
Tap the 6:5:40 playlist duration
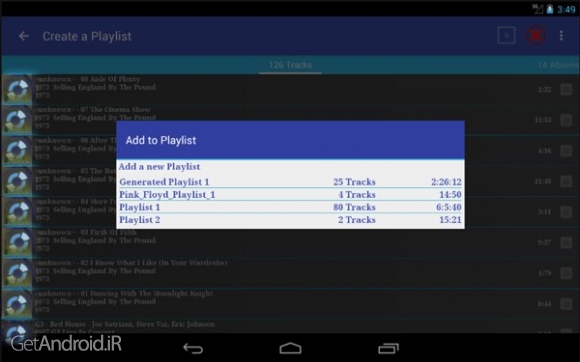449,207
